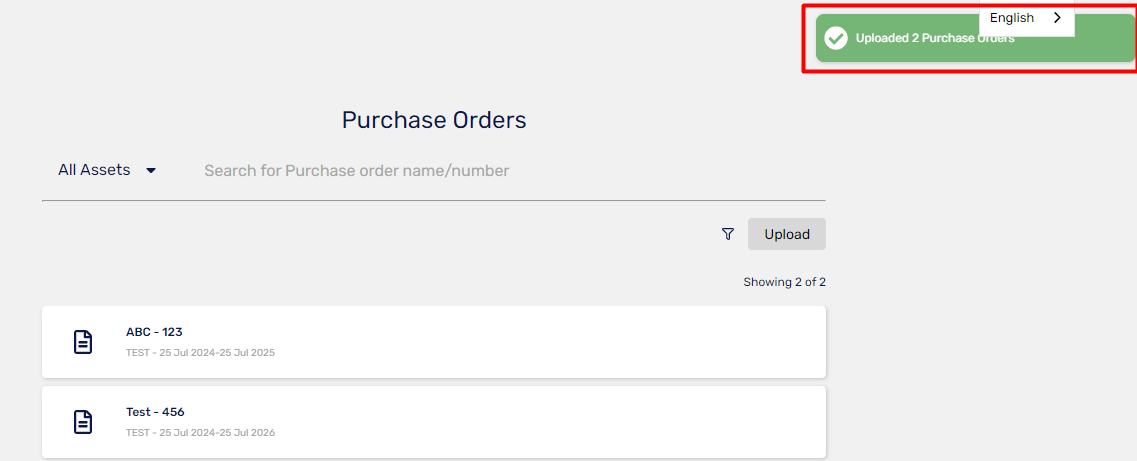Focus the purchase order search field

click(508, 170)
